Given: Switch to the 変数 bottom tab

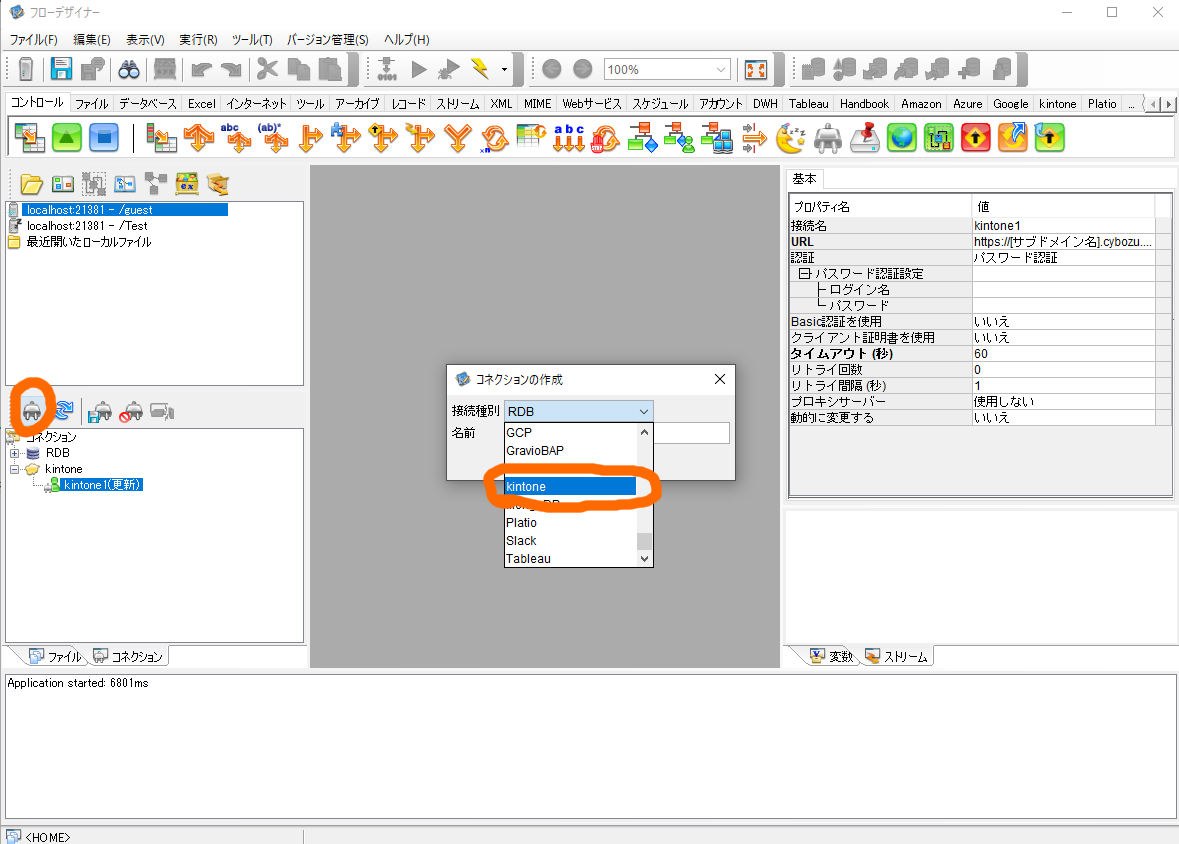Looking at the screenshot, I should (833, 657).
